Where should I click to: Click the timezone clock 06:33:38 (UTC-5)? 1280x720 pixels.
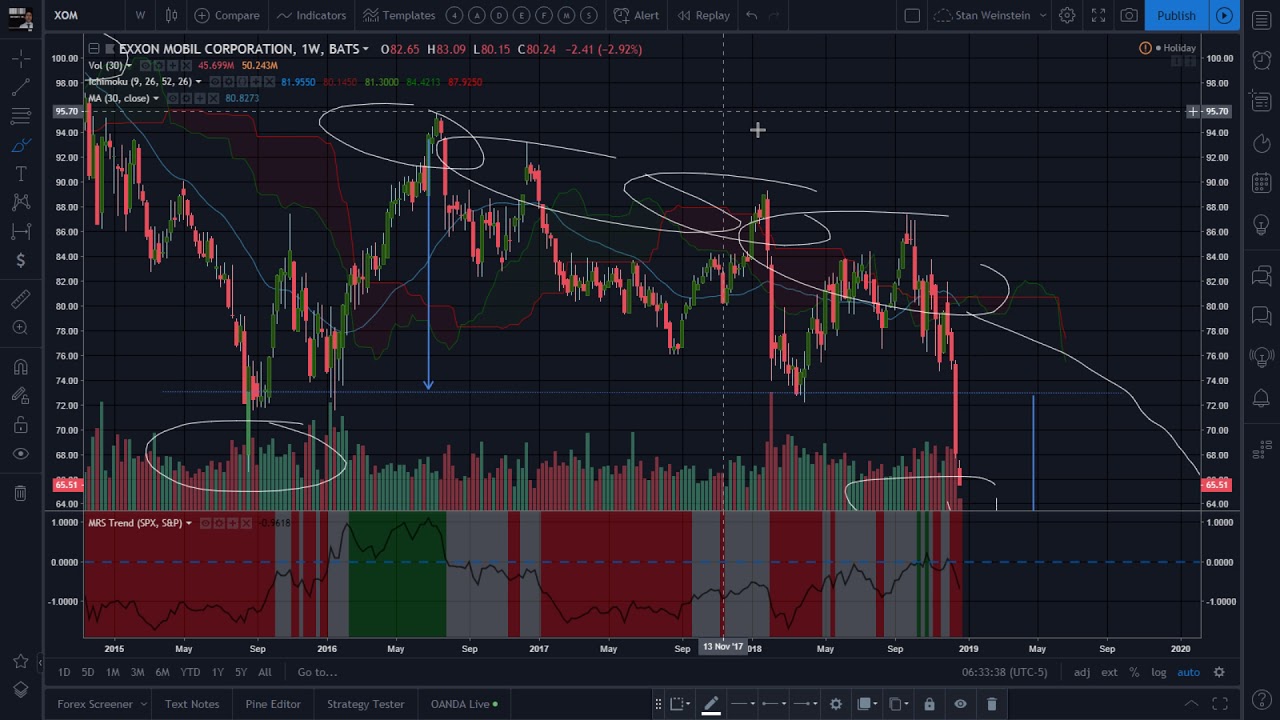[x=1004, y=672]
